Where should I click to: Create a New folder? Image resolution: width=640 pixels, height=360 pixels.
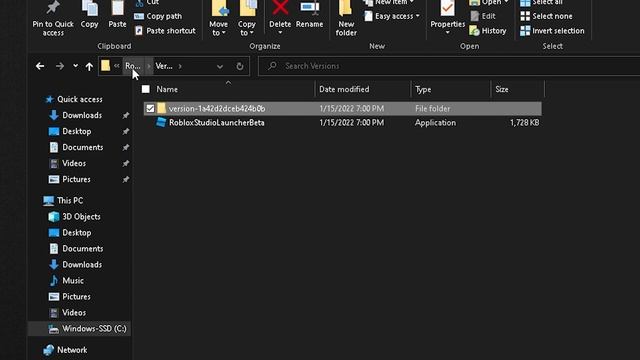tap(346, 19)
